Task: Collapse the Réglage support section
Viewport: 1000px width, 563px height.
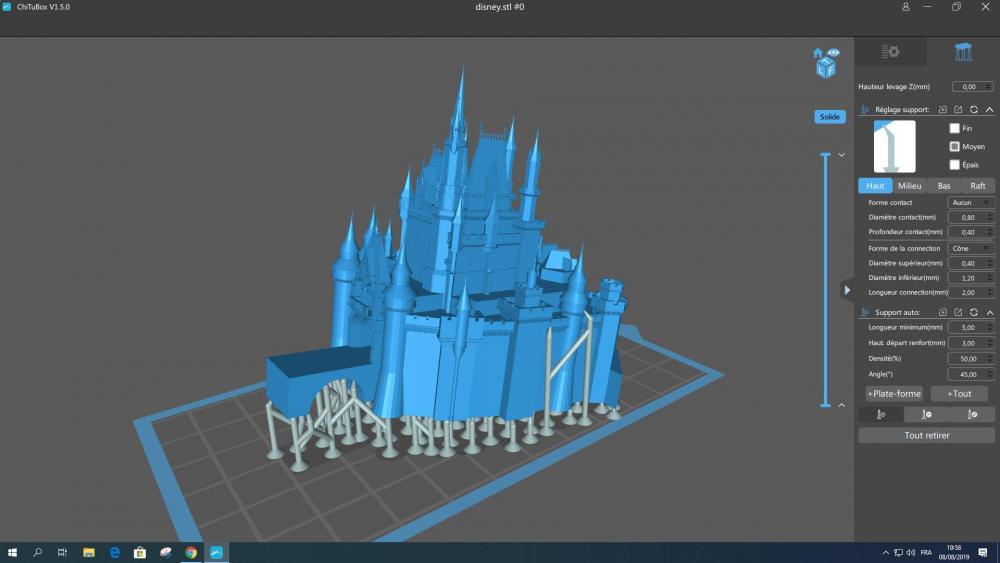Action: 989,110
